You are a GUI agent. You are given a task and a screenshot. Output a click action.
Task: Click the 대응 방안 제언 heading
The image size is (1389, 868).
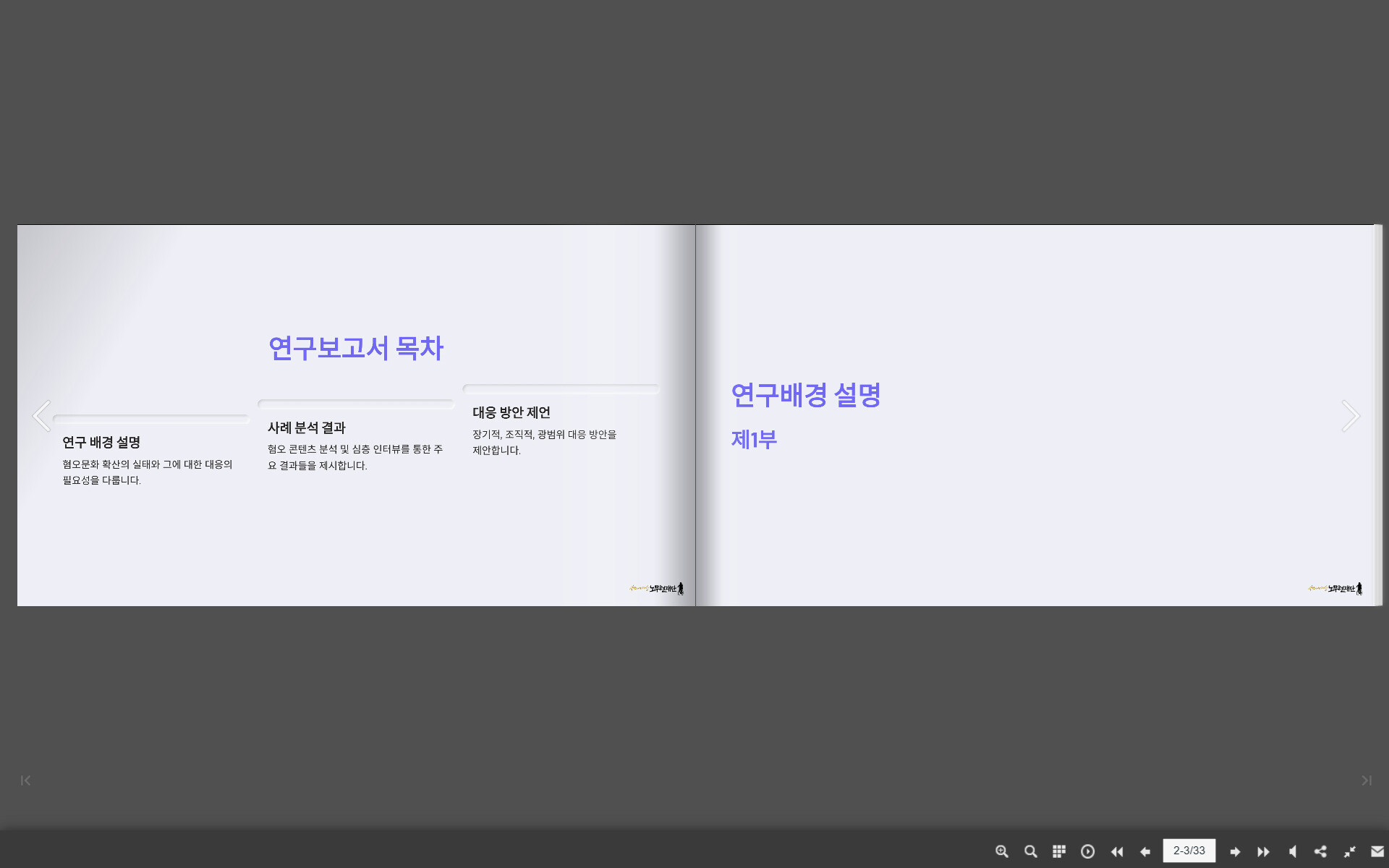tap(511, 412)
